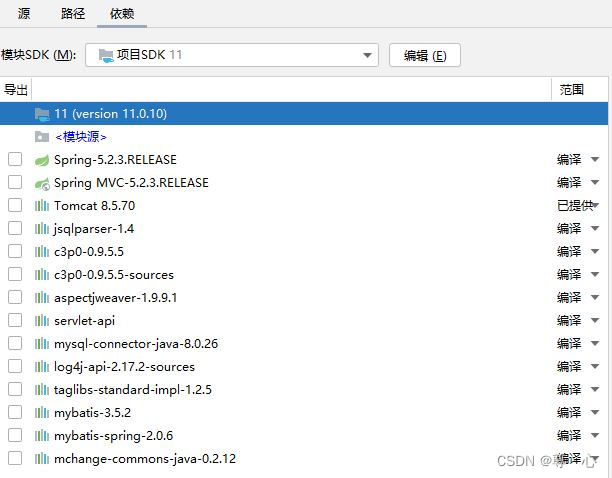Click the module source folder icon

pyautogui.click(x=42, y=137)
